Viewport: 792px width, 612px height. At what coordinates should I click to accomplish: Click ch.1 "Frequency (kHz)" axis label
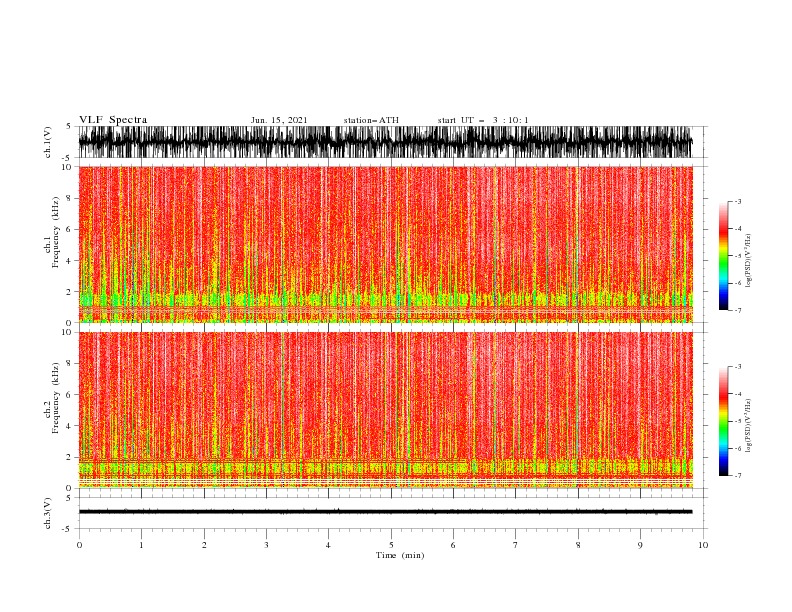coord(56,233)
